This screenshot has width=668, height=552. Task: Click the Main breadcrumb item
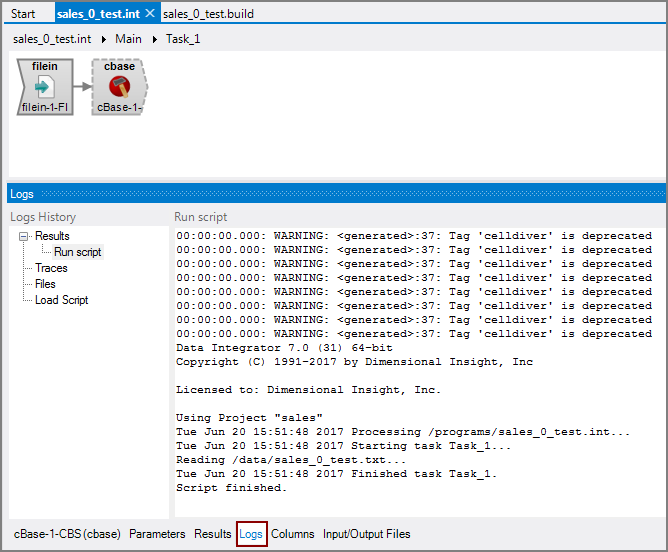[x=128, y=39]
